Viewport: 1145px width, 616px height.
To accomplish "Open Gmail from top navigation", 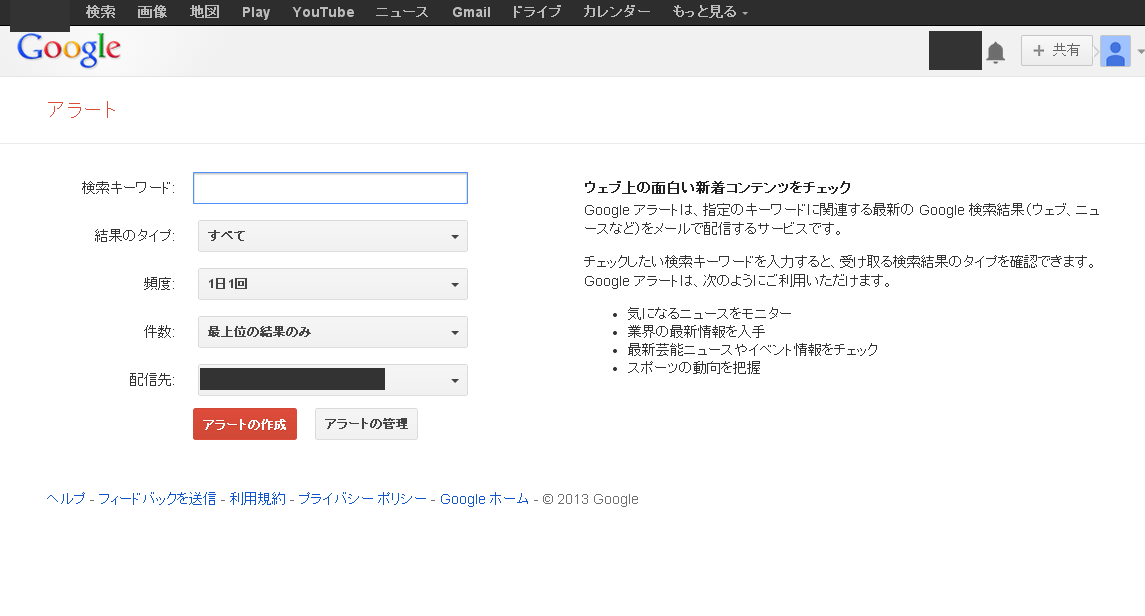I will [471, 12].
